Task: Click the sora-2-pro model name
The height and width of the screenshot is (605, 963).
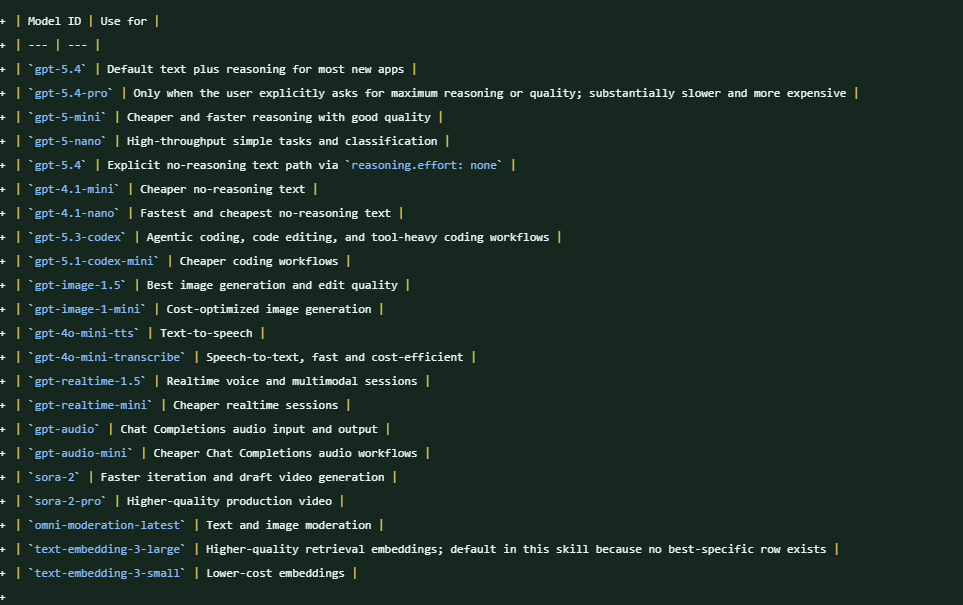Action: [x=68, y=501]
